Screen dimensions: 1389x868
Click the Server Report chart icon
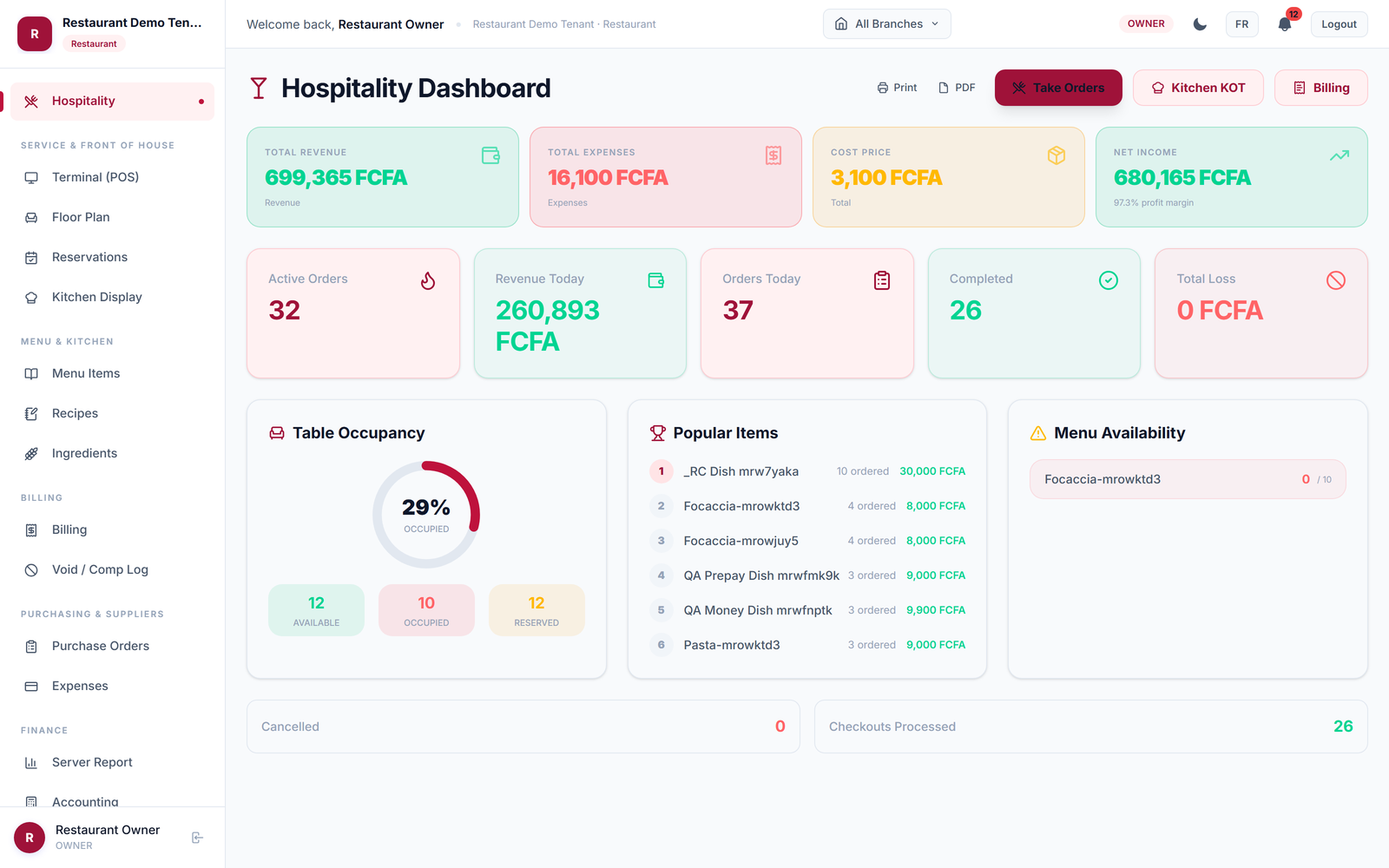tap(31, 762)
